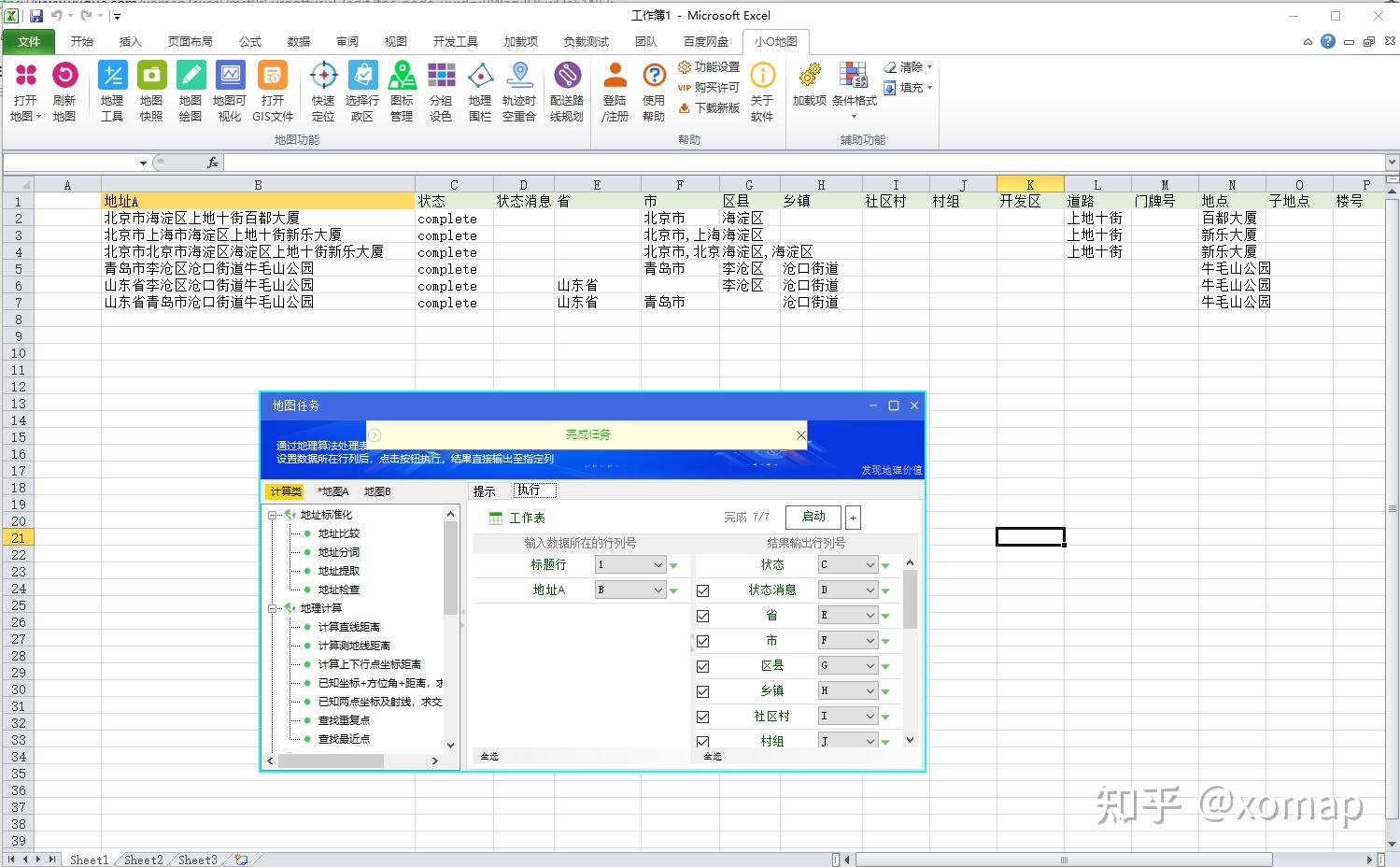Uncheck the 省 output checkbox
Viewport: 1400px width, 867px height.
pos(703,616)
